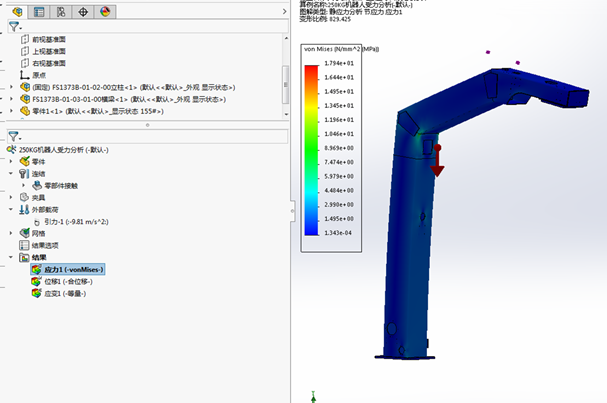Collapse the 结果 results folder
607x403 pixels.
12,257
